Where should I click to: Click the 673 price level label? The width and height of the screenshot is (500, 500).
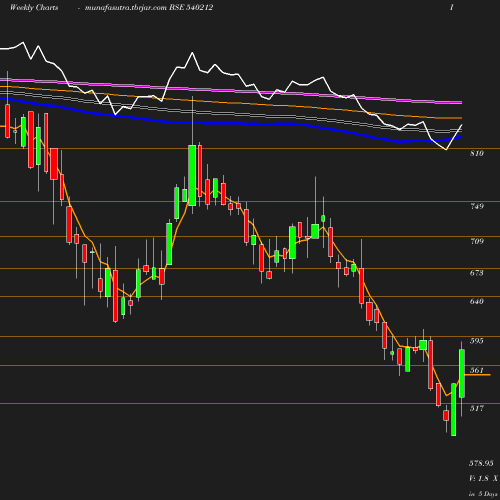click(477, 273)
